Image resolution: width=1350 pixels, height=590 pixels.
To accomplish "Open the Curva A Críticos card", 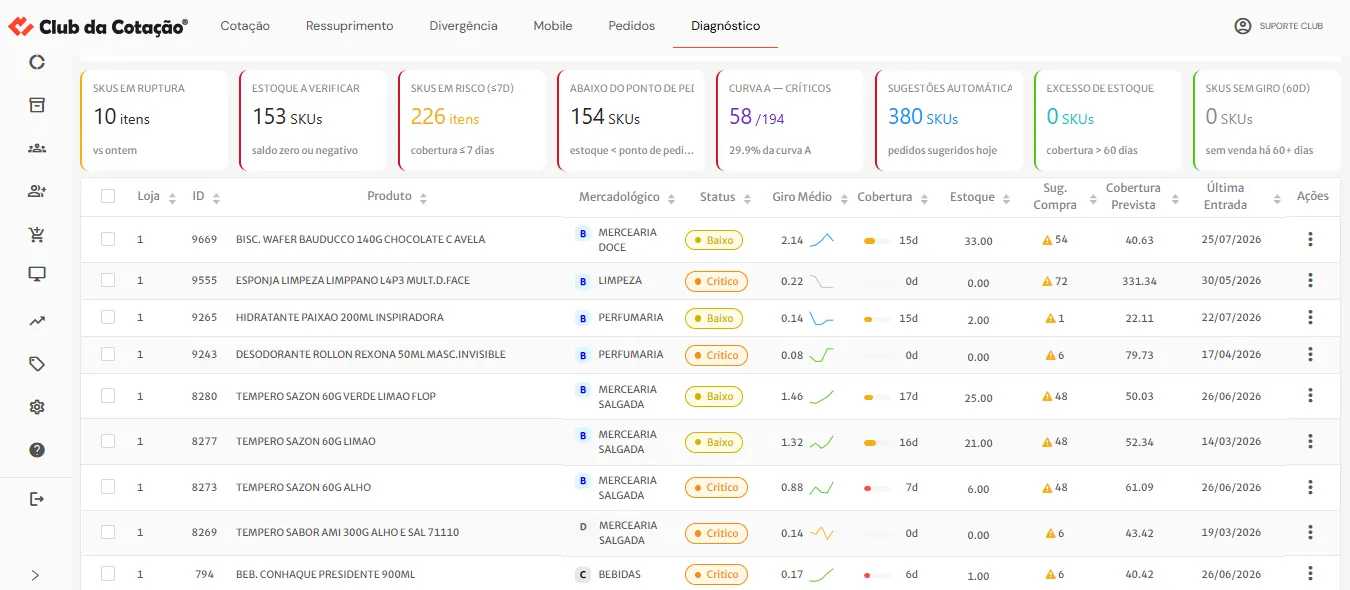I will tap(790, 120).
